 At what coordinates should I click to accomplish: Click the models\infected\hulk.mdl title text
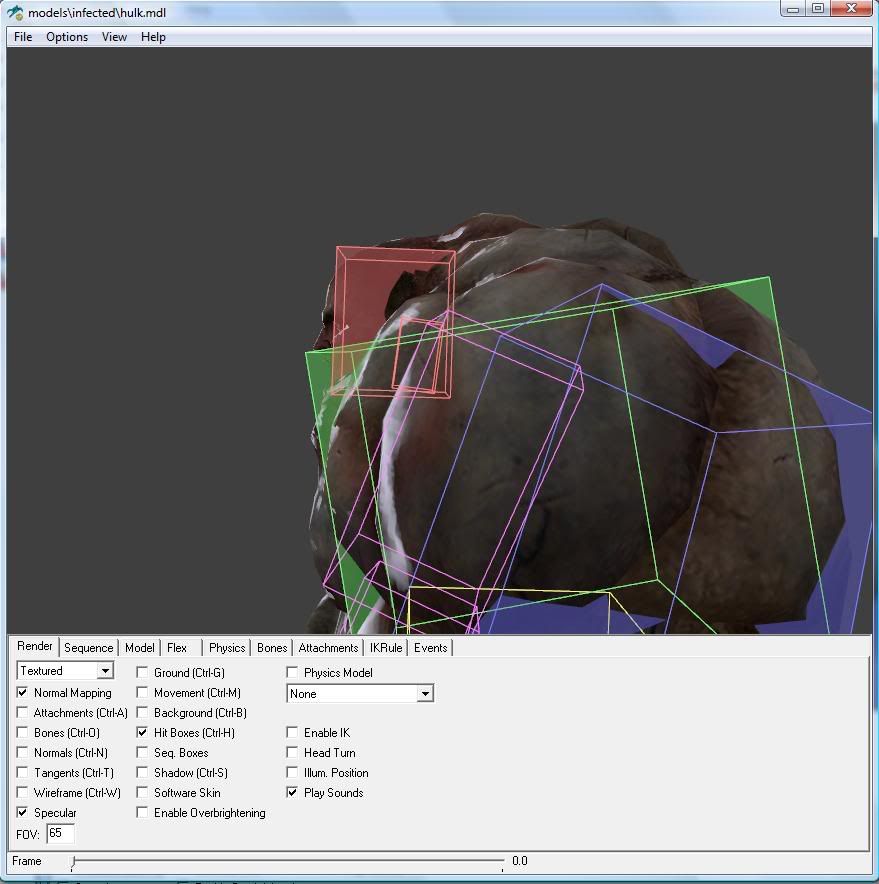(x=97, y=12)
